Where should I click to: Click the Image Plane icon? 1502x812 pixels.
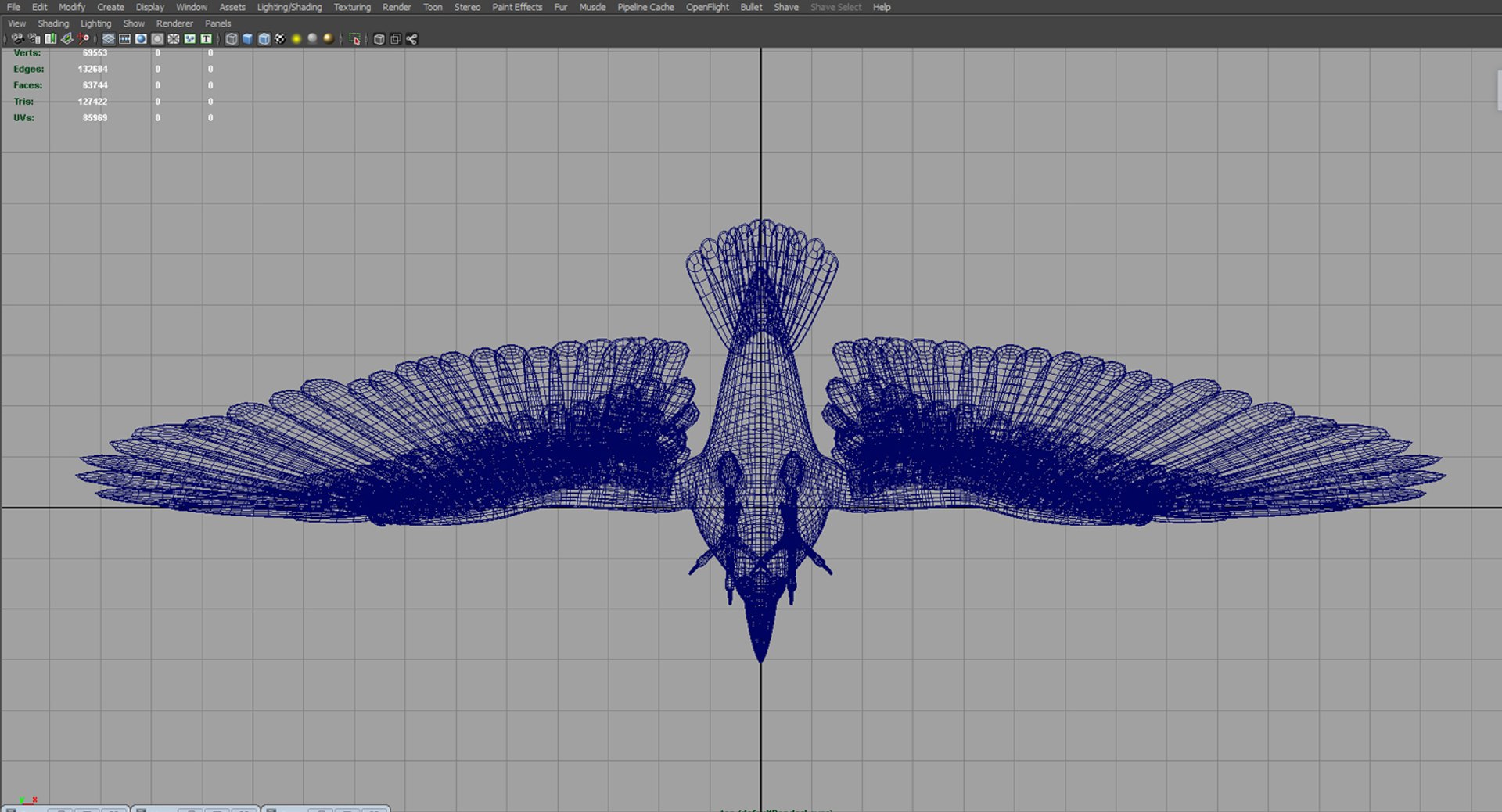point(66,38)
